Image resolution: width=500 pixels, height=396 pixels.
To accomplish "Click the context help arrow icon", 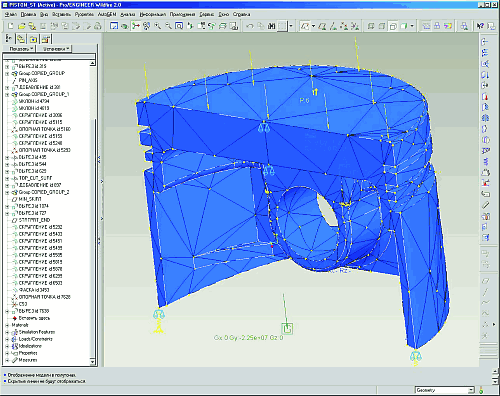I will tap(480, 26).
